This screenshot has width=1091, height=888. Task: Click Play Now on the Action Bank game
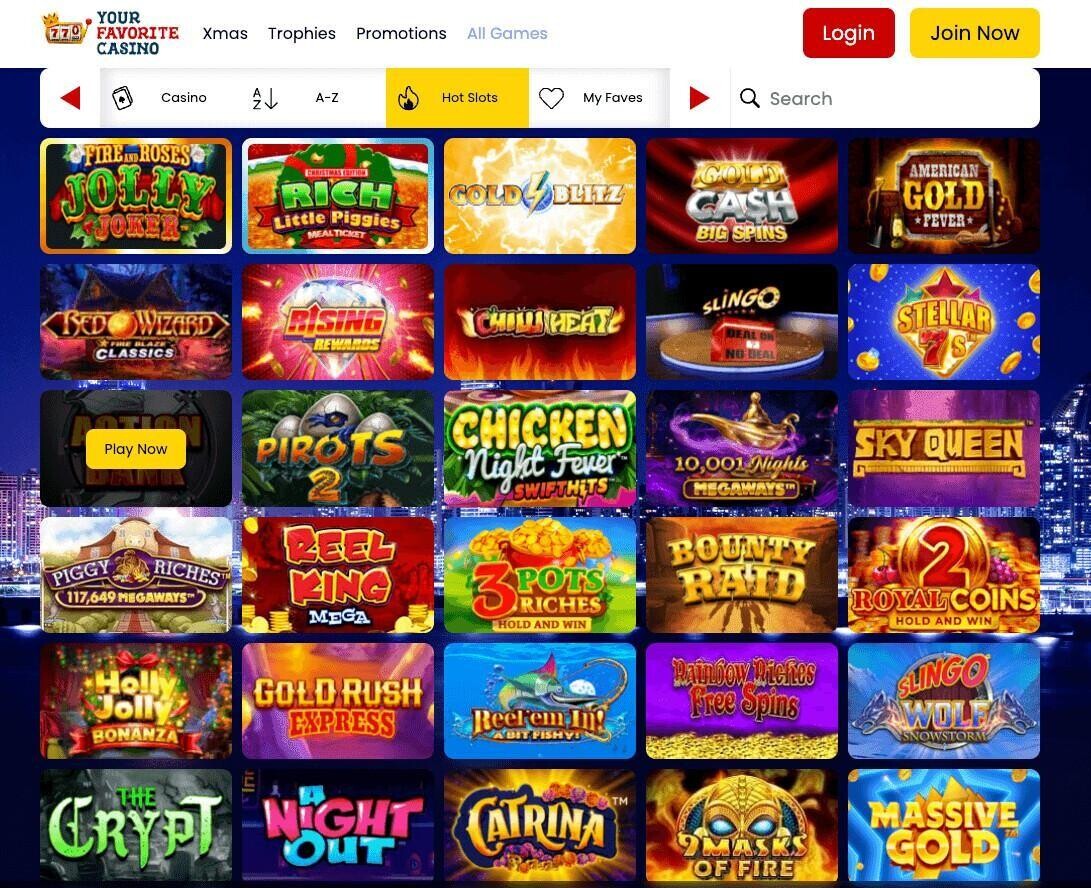(x=136, y=449)
